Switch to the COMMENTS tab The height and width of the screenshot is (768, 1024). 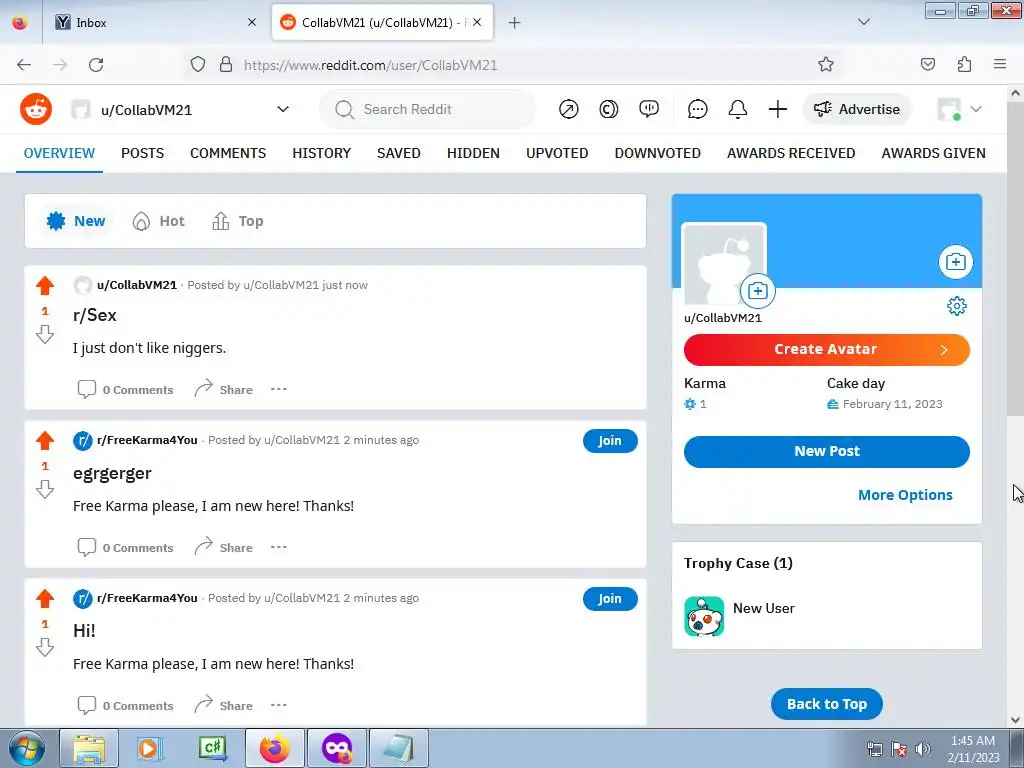point(228,153)
